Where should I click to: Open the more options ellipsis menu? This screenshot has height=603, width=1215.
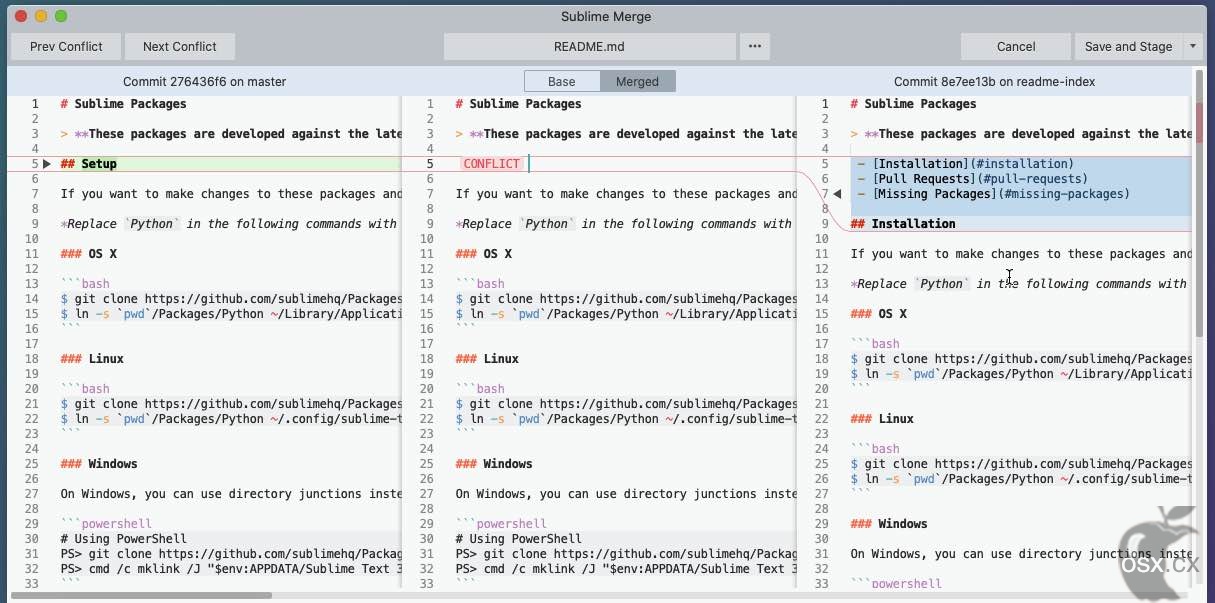(754, 46)
